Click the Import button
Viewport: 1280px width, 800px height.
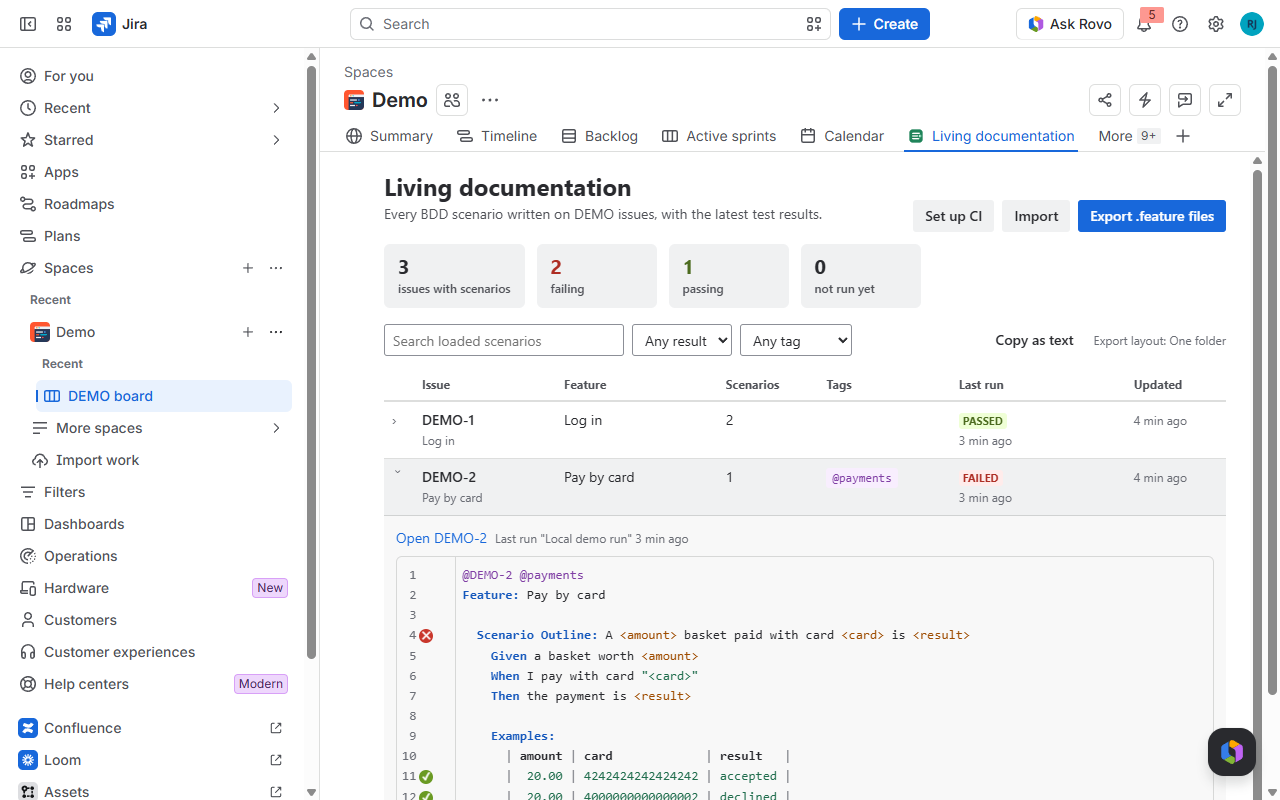pyautogui.click(x=1036, y=216)
